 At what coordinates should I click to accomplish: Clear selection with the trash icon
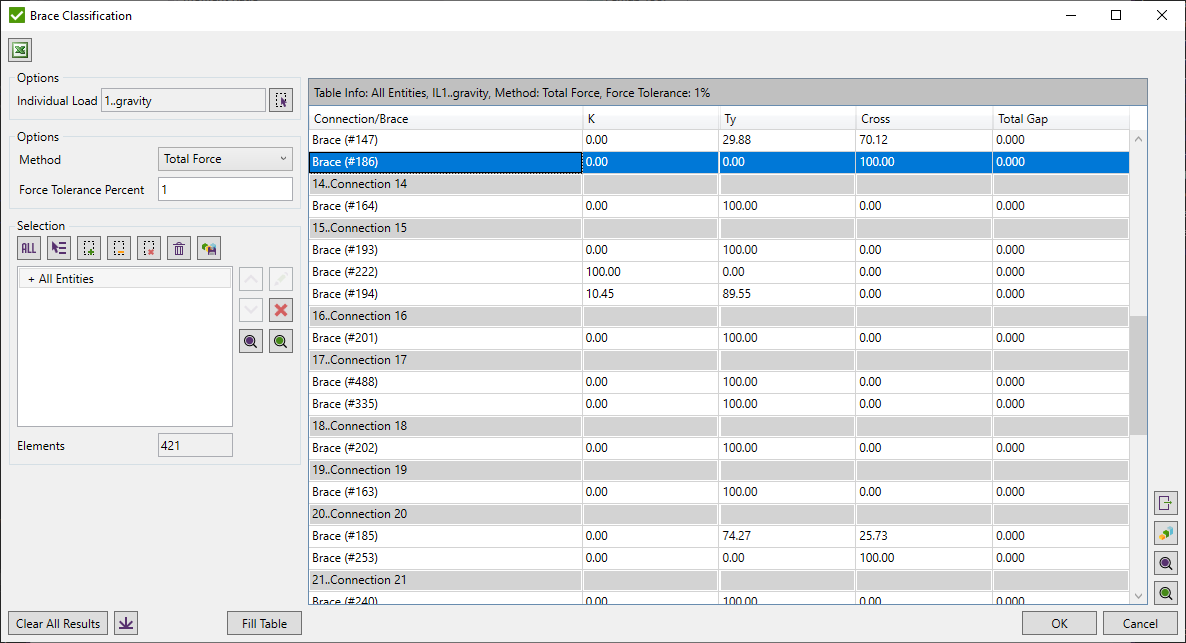[178, 247]
